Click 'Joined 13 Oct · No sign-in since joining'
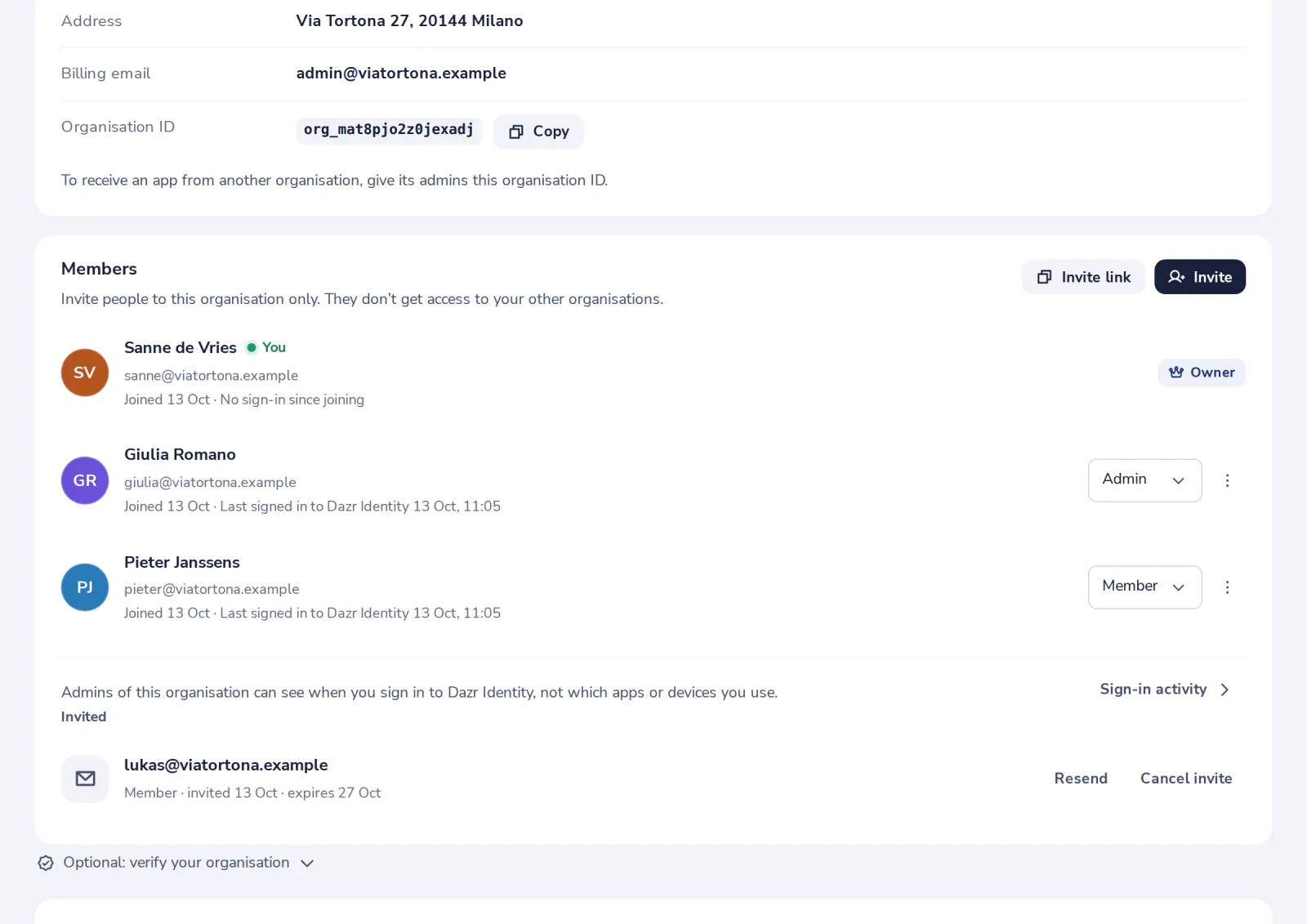The image size is (1307, 924). click(x=244, y=400)
